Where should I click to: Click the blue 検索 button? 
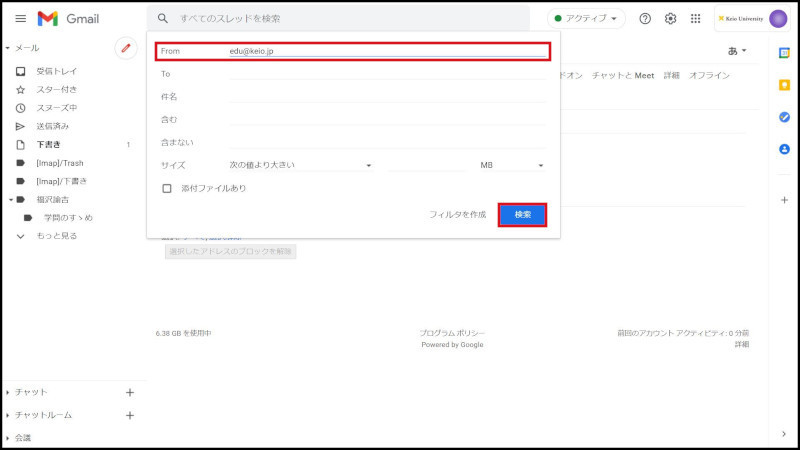522,215
